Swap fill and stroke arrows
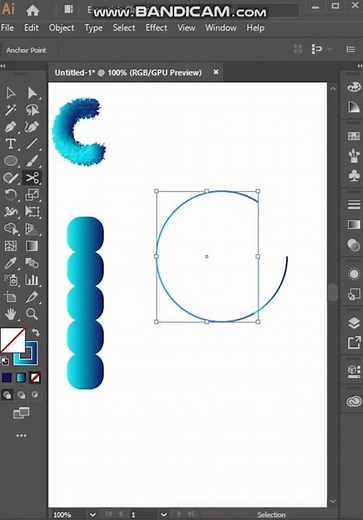This screenshot has height=520, width=363. point(35,332)
